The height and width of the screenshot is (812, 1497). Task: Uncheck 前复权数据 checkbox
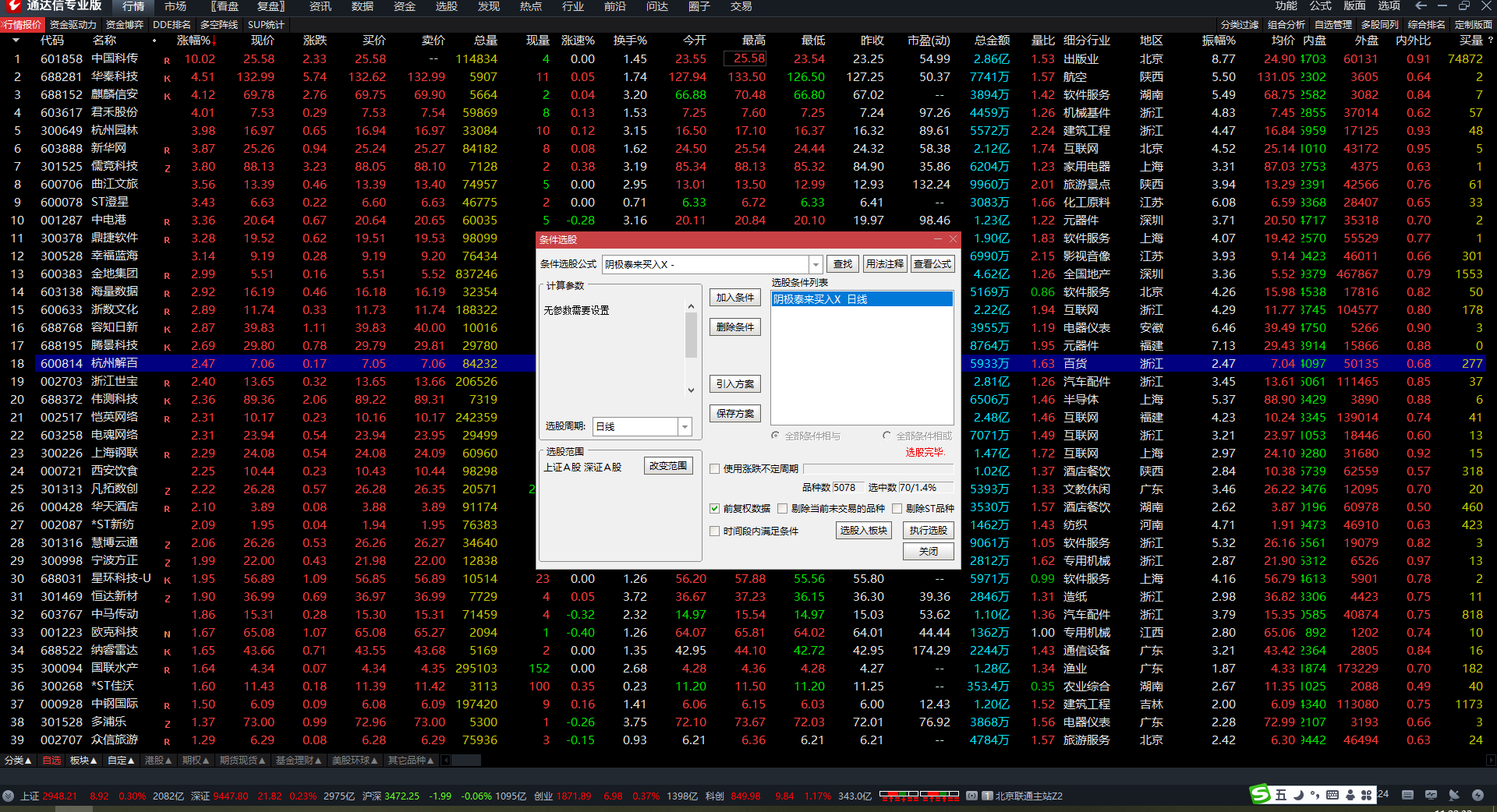(x=714, y=508)
